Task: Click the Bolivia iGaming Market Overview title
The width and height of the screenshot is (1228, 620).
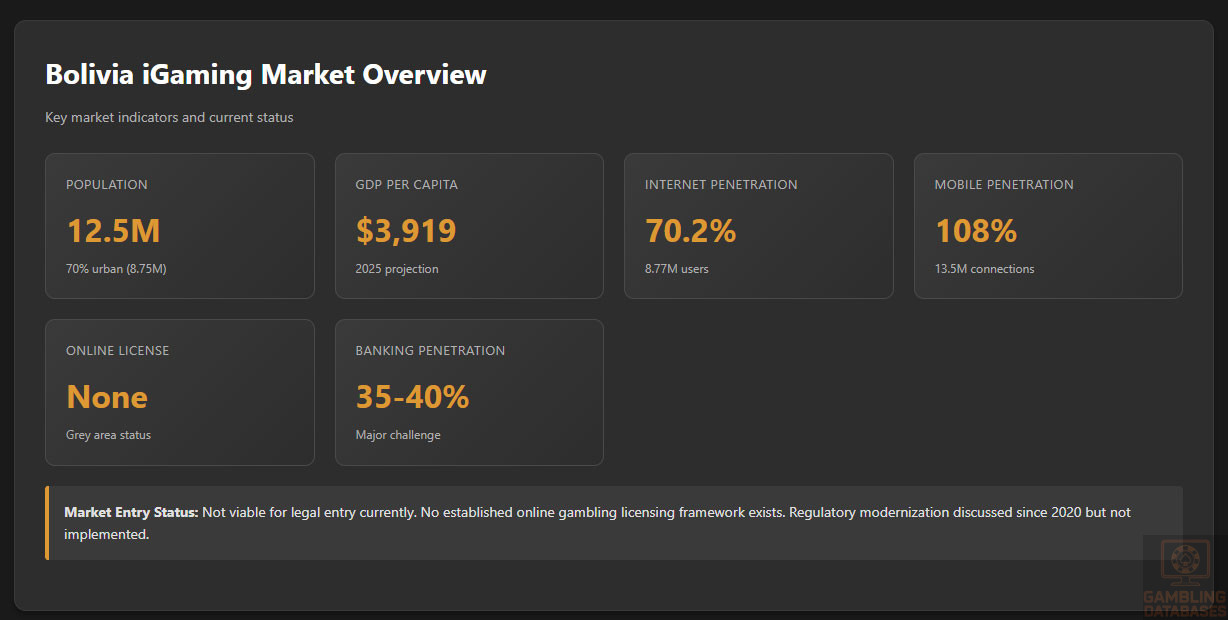Action: (x=266, y=75)
